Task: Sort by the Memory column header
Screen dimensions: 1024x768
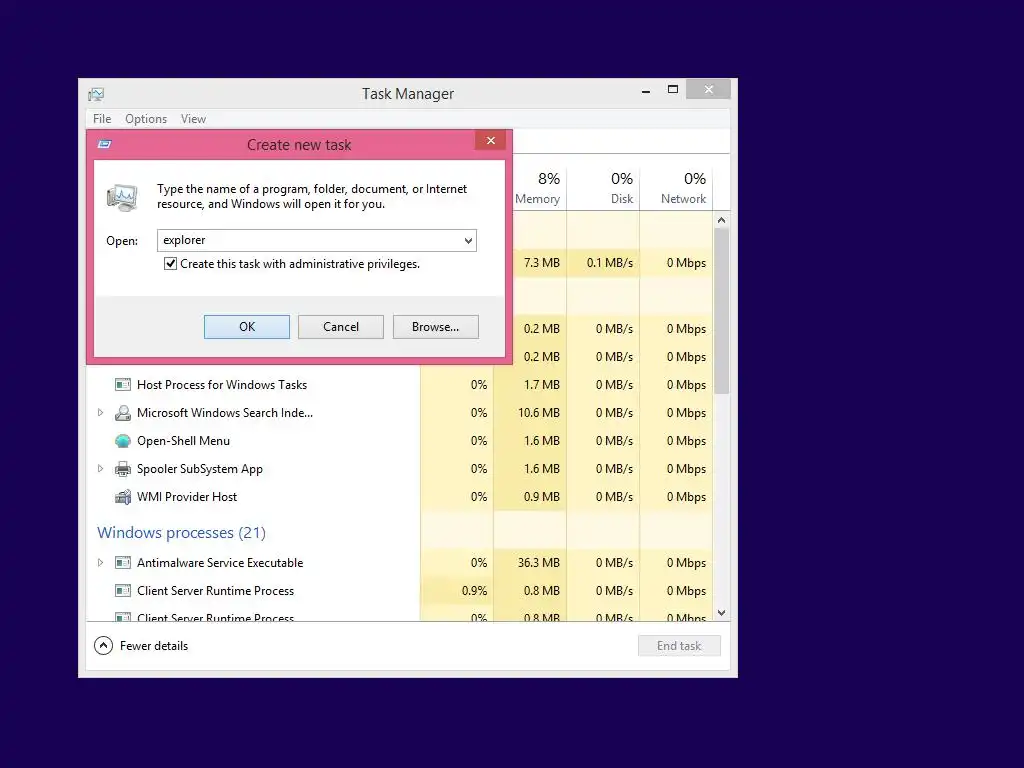Action: click(x=537, y=187)
